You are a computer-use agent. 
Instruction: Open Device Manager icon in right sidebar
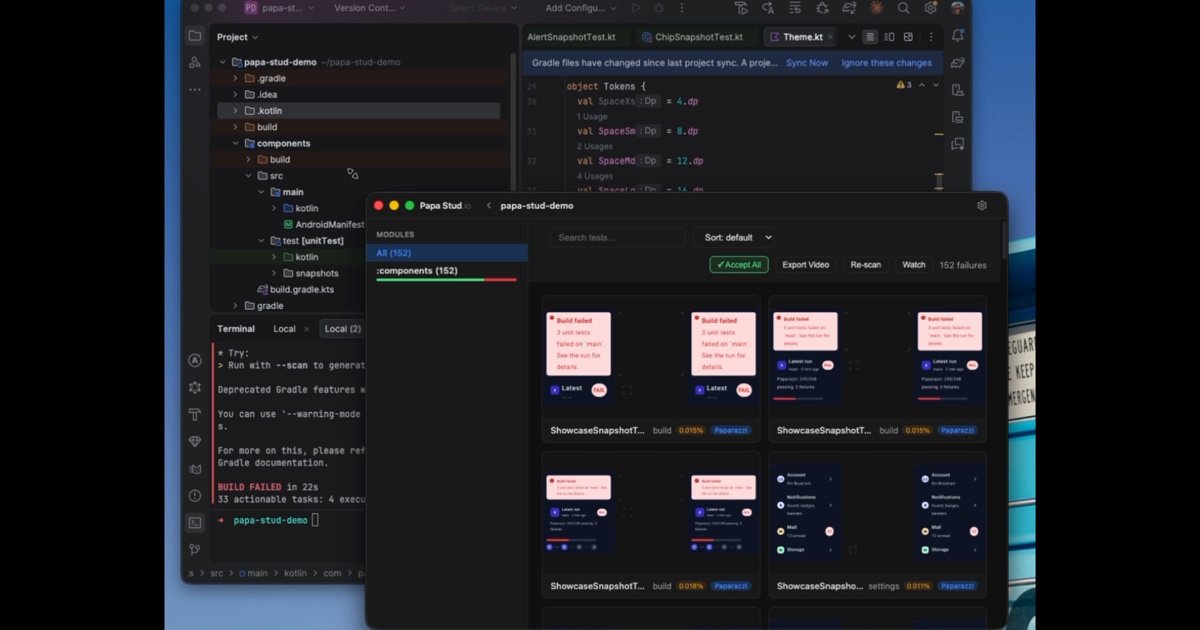(958, 90)
